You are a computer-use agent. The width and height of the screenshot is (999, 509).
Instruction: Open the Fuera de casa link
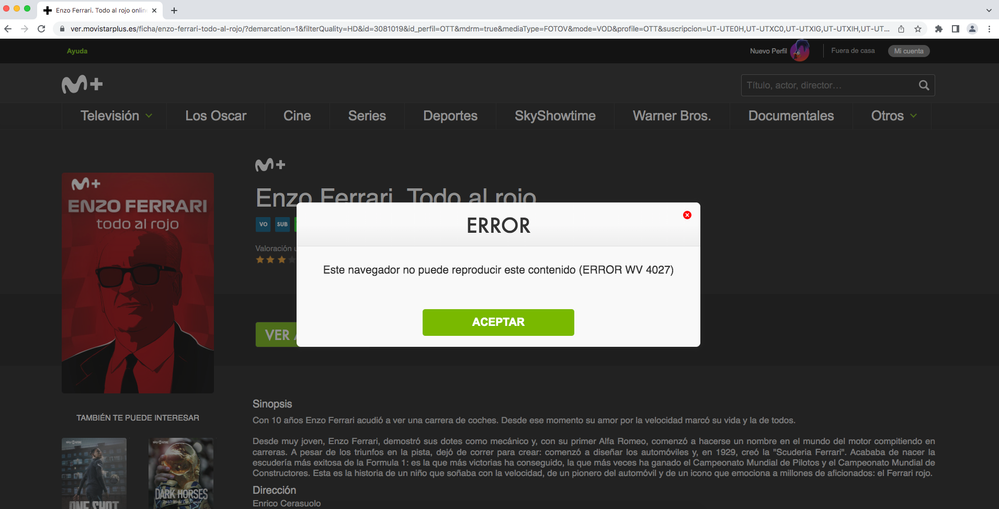click(x=852, y=51)
